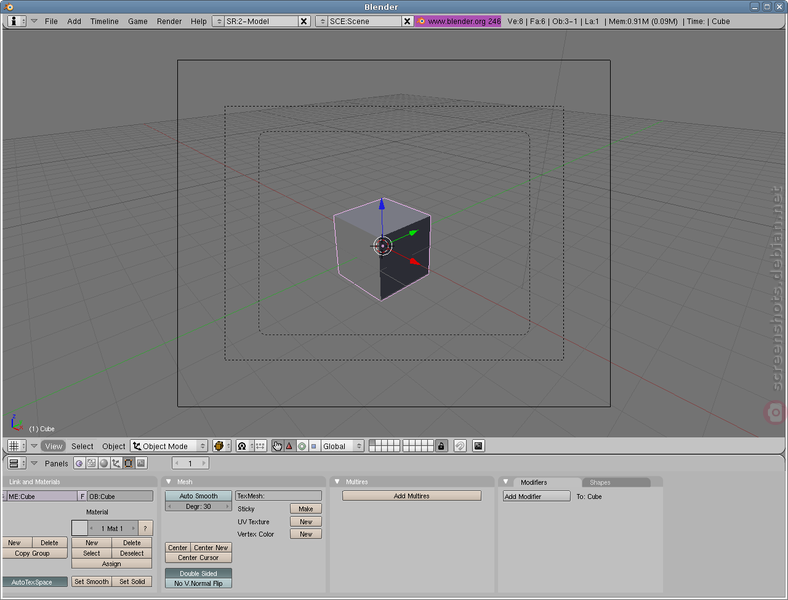Viewport: 788px width, 600px height.
Task: Open Logic context panel icon
Action: point(79,463)
